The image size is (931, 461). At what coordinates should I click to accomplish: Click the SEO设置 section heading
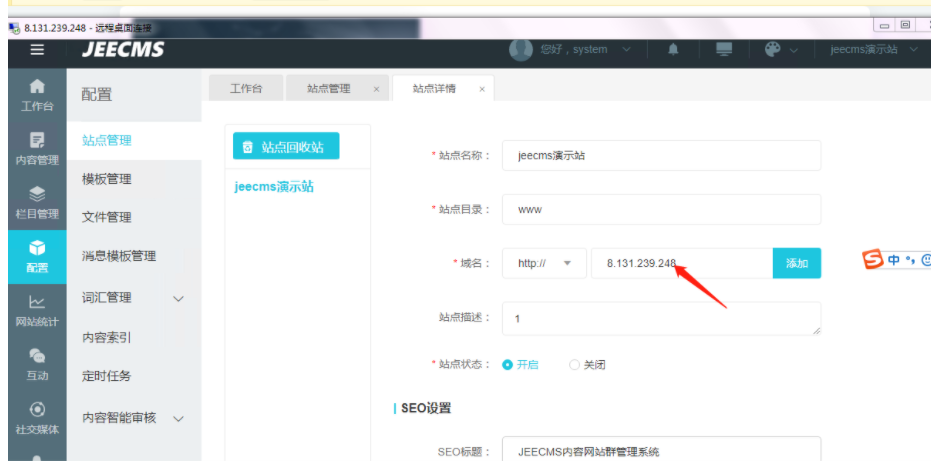click(426, 408)
